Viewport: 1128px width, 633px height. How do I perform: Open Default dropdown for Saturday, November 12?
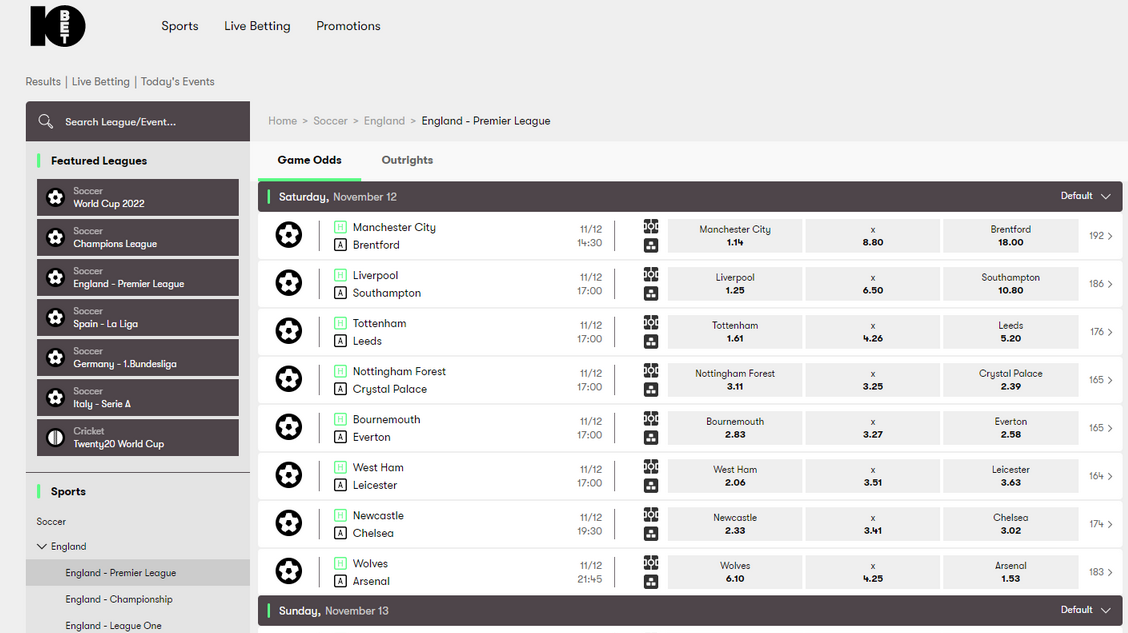[1086, 196]
